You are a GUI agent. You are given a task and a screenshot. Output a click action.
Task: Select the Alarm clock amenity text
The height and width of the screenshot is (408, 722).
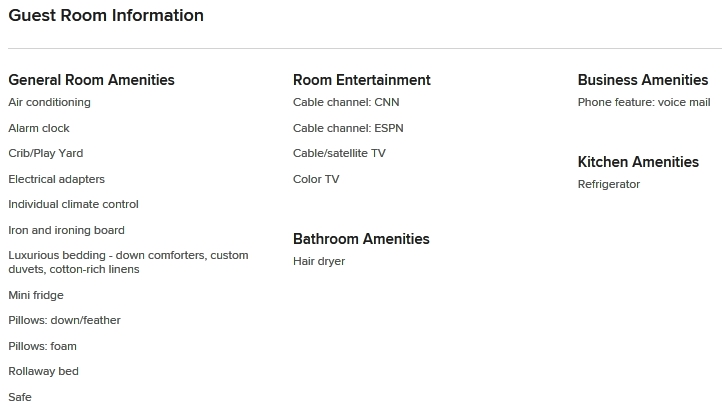pos(39,128)
